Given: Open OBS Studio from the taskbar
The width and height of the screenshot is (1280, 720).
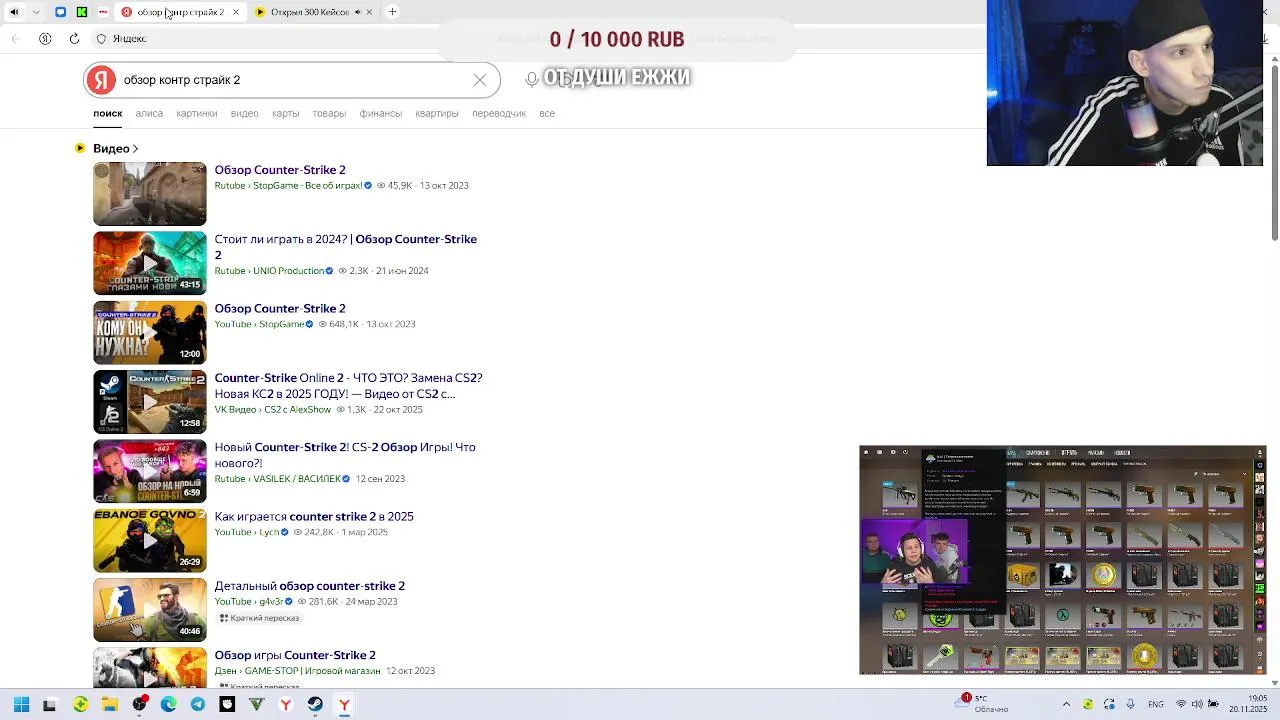Looking at the screenshot, I should pos(139,705).
